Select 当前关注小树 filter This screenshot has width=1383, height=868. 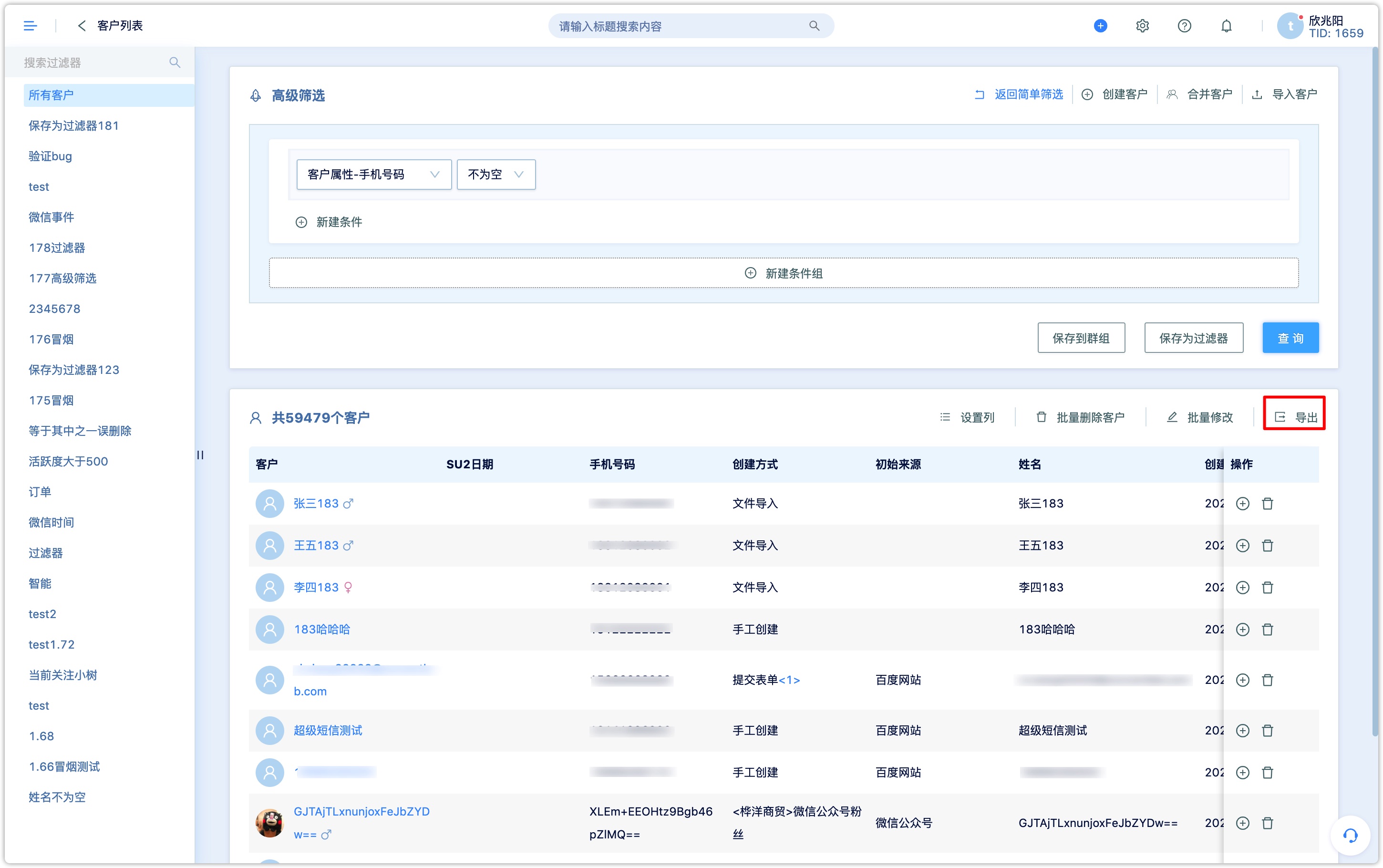(x=62, y=675)
